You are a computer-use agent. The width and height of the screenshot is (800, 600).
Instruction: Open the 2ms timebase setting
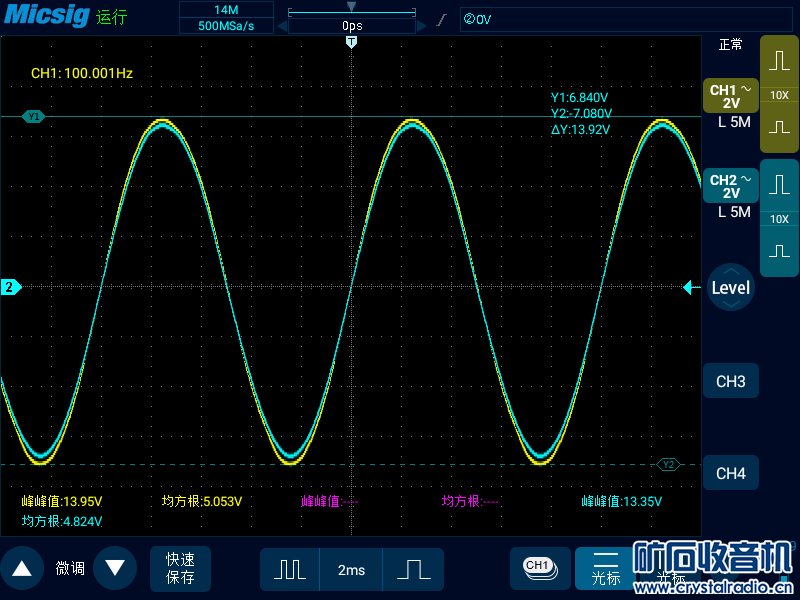coord(351,569)
